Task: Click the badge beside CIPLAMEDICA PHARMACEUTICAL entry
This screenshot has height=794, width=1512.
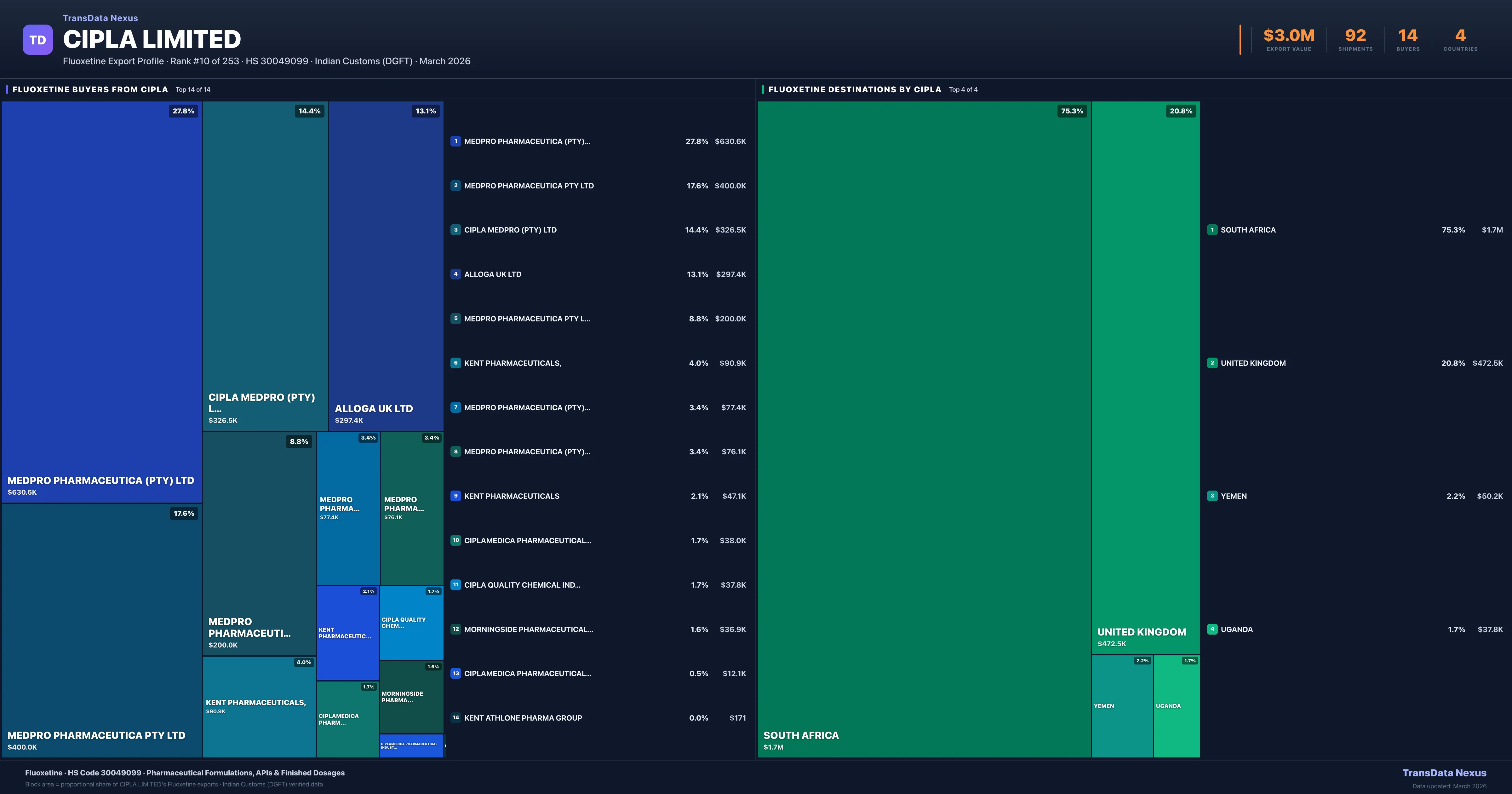Action: point(455,540)
